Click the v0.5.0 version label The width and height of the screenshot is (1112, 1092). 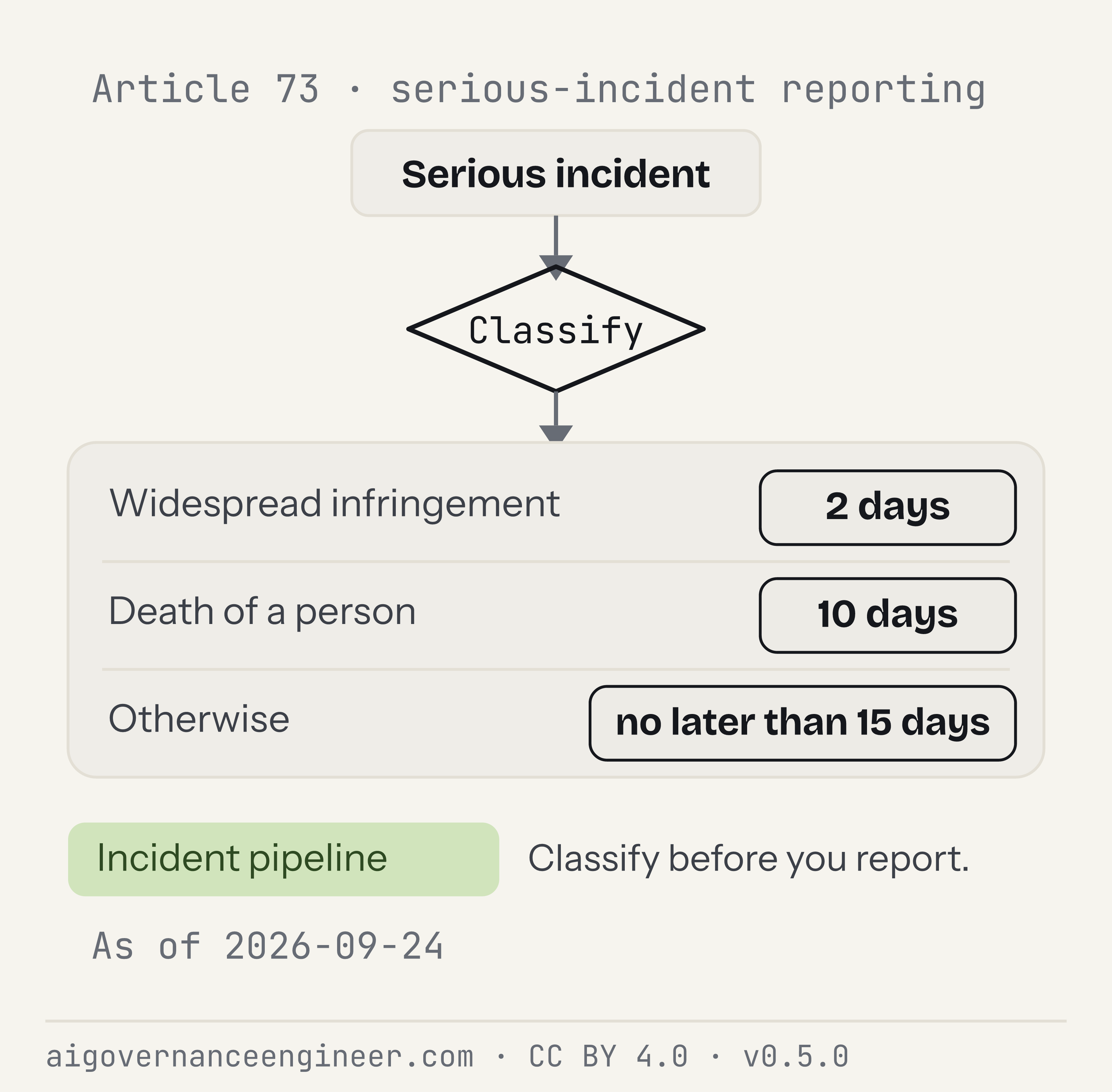click(796, 1056)
